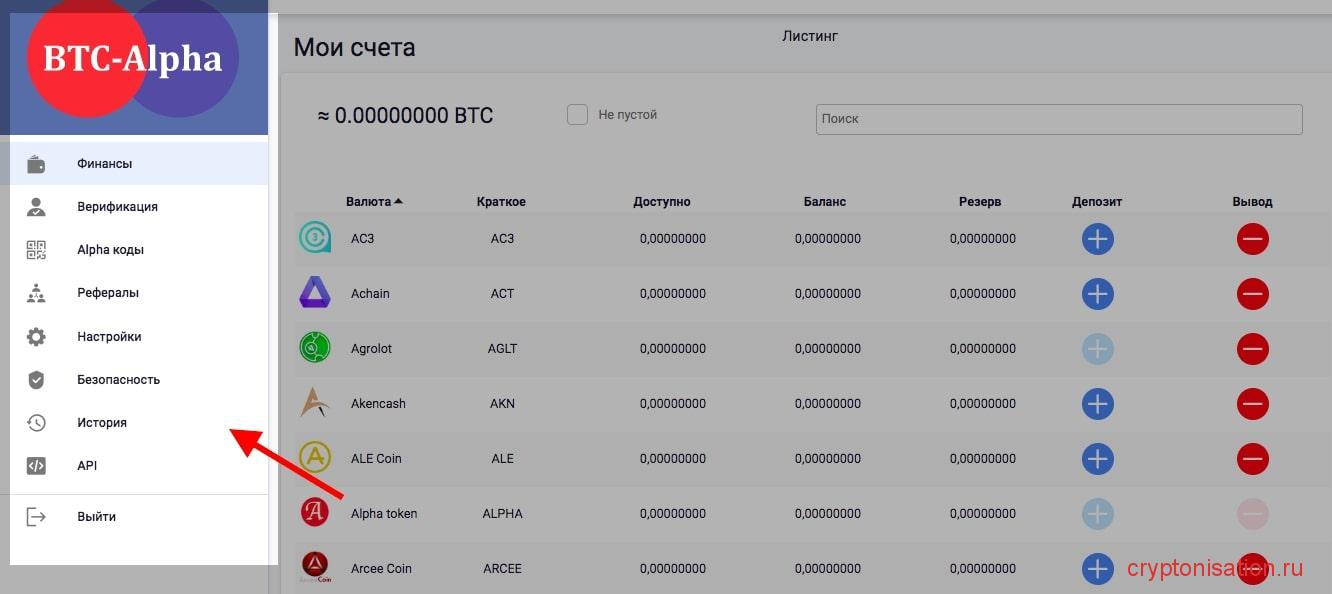Image resolution: width=1332 pixels, height=594 pixels.
Task: Click the BTC-Alpha logo
Action: [x=132, y=60]
